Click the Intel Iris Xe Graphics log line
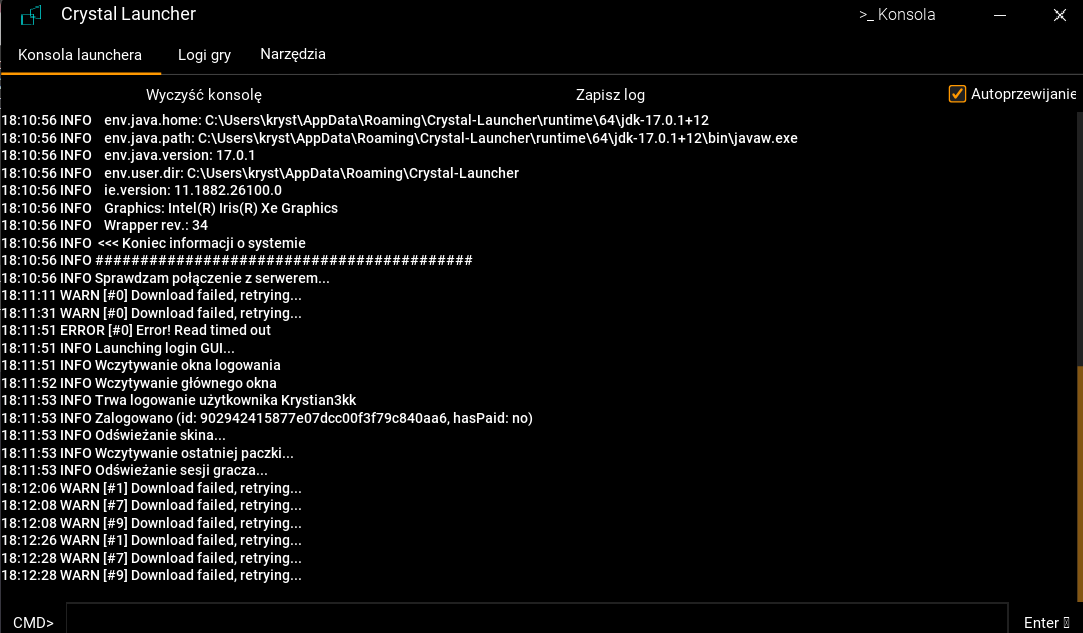1083x633 pixels. coord(170,208)
